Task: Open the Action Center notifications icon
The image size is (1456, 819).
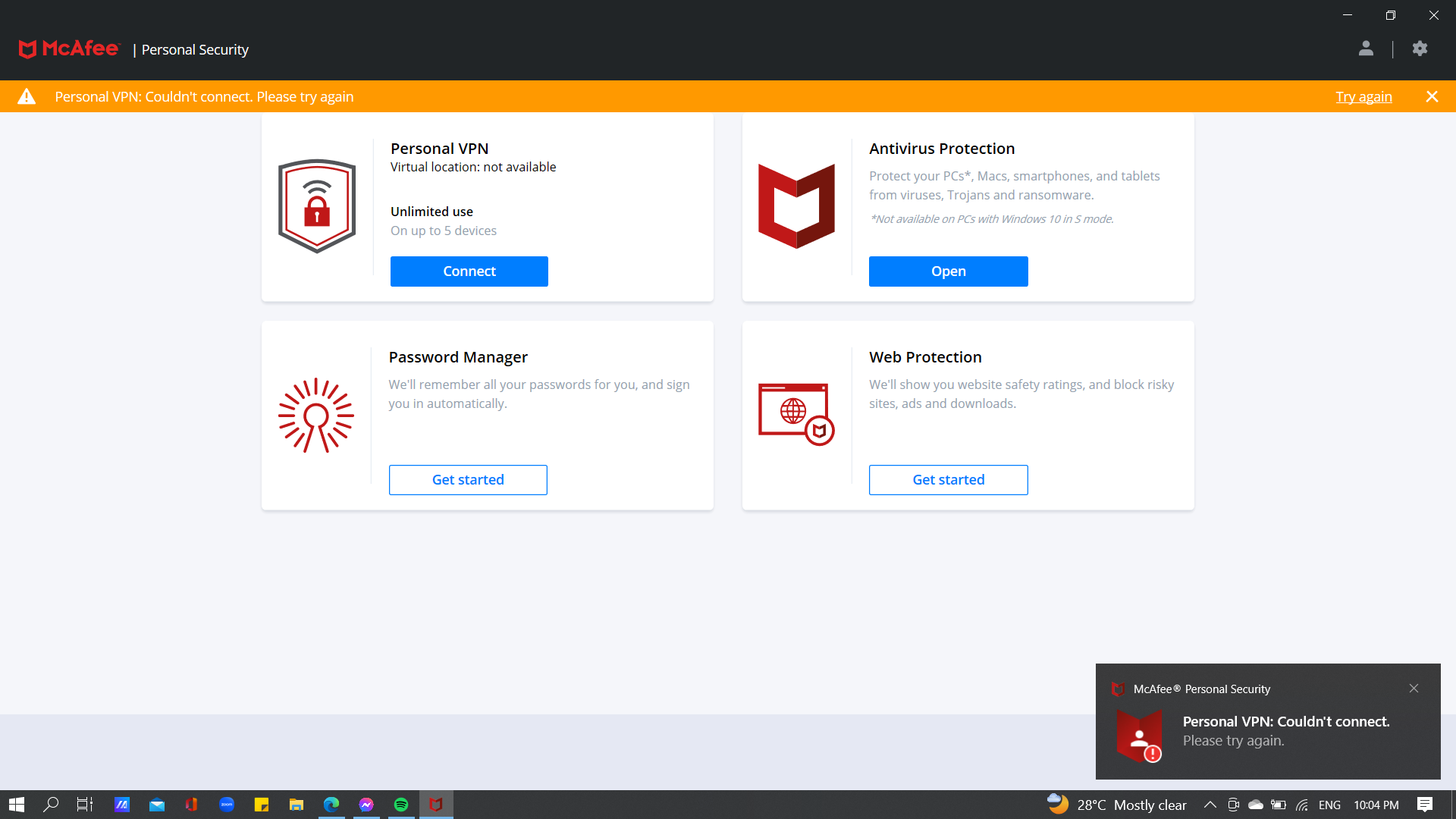Action: (1425, 805)
